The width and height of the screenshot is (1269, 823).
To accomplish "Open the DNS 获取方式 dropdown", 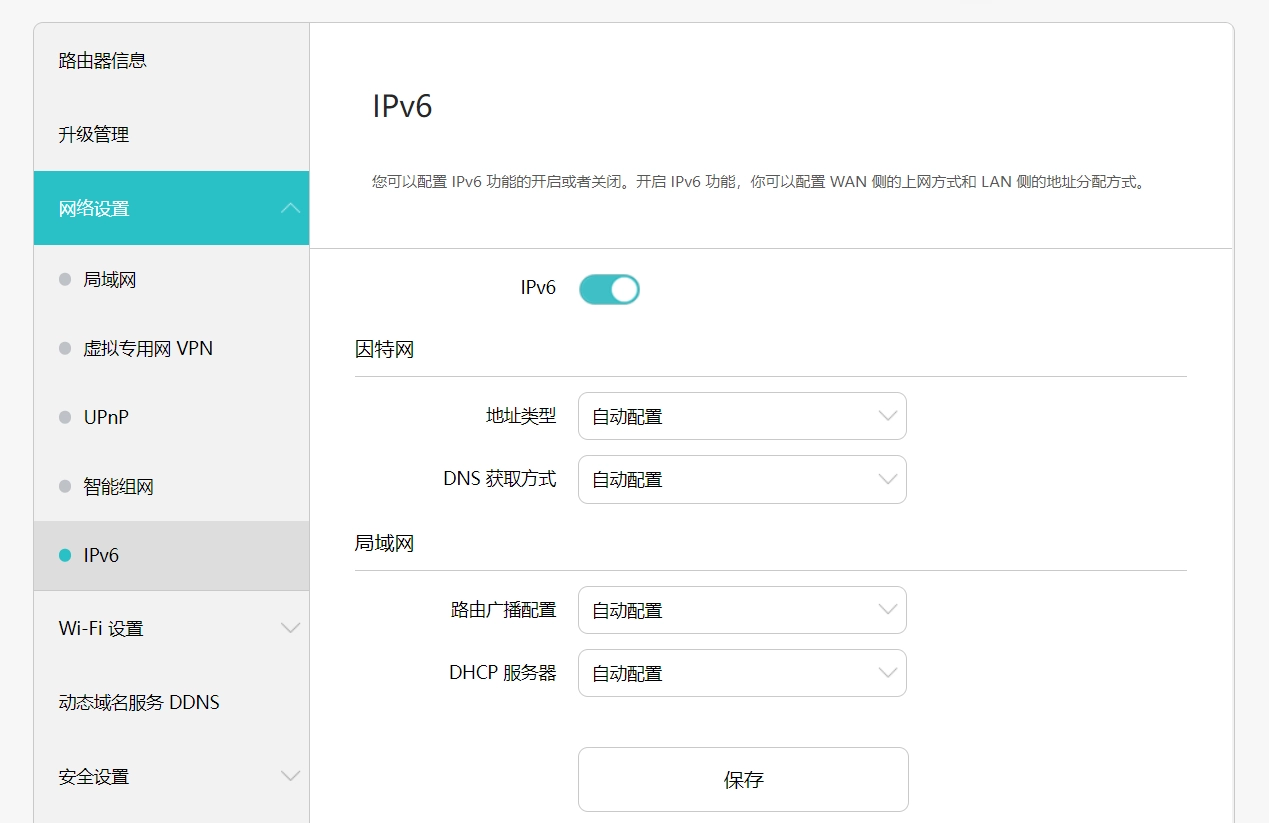I will coord(742,479).
